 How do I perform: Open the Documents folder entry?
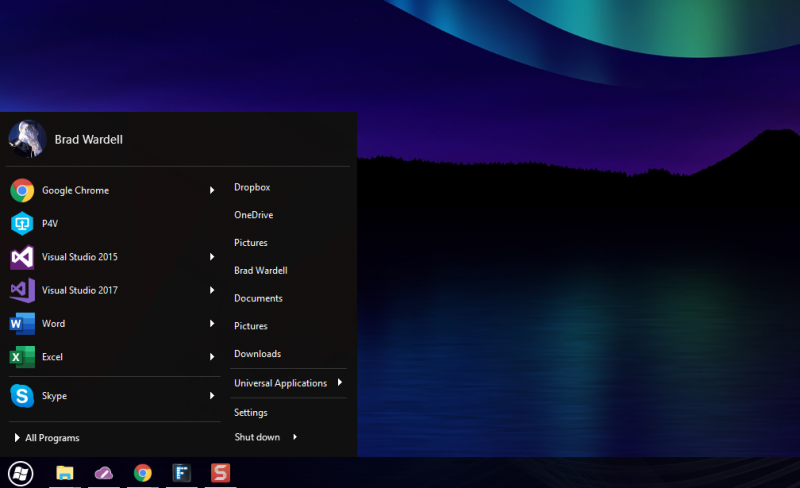coord(258,298)
